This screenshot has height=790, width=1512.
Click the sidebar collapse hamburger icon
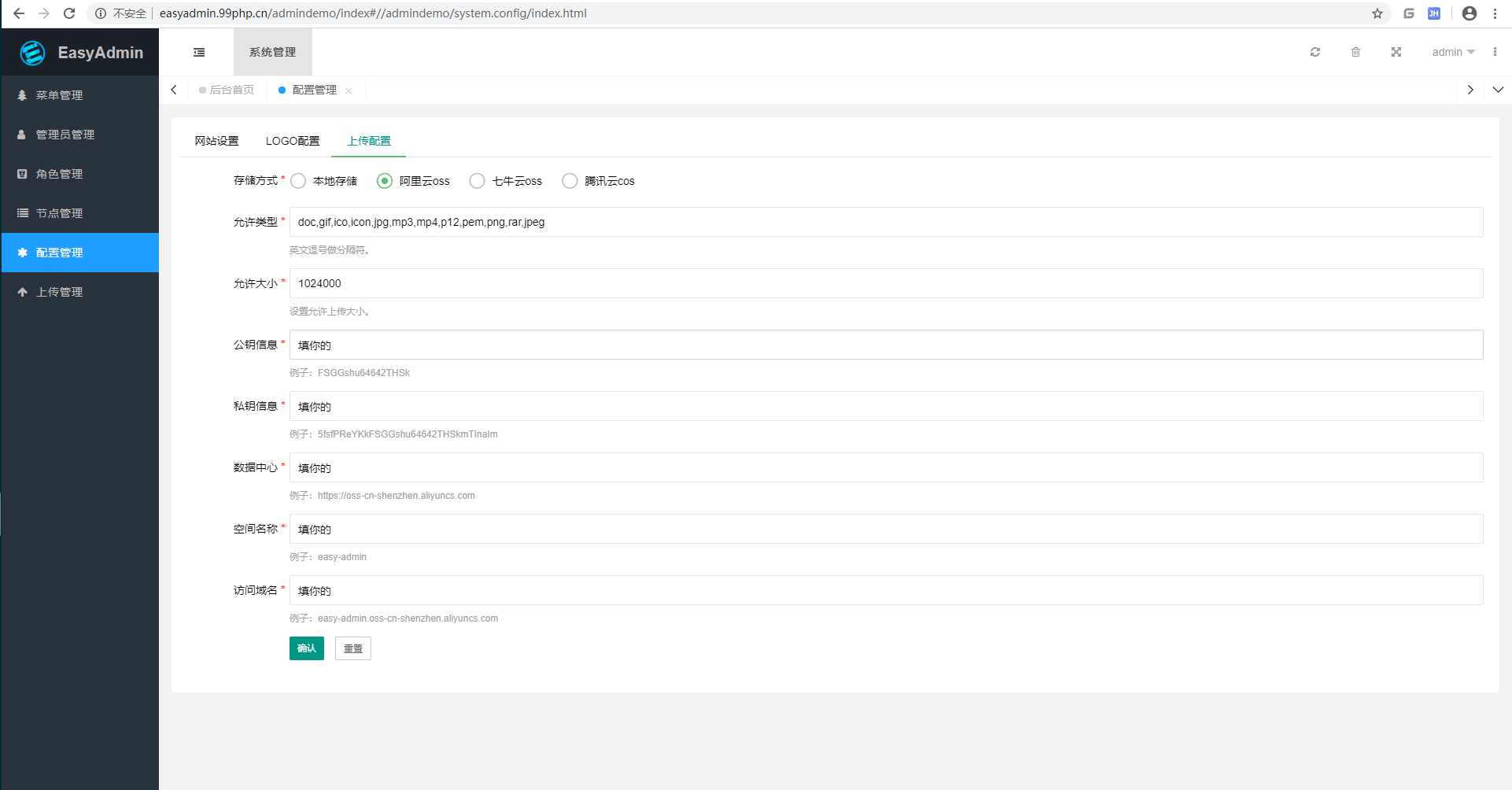[x=199, y=52]
